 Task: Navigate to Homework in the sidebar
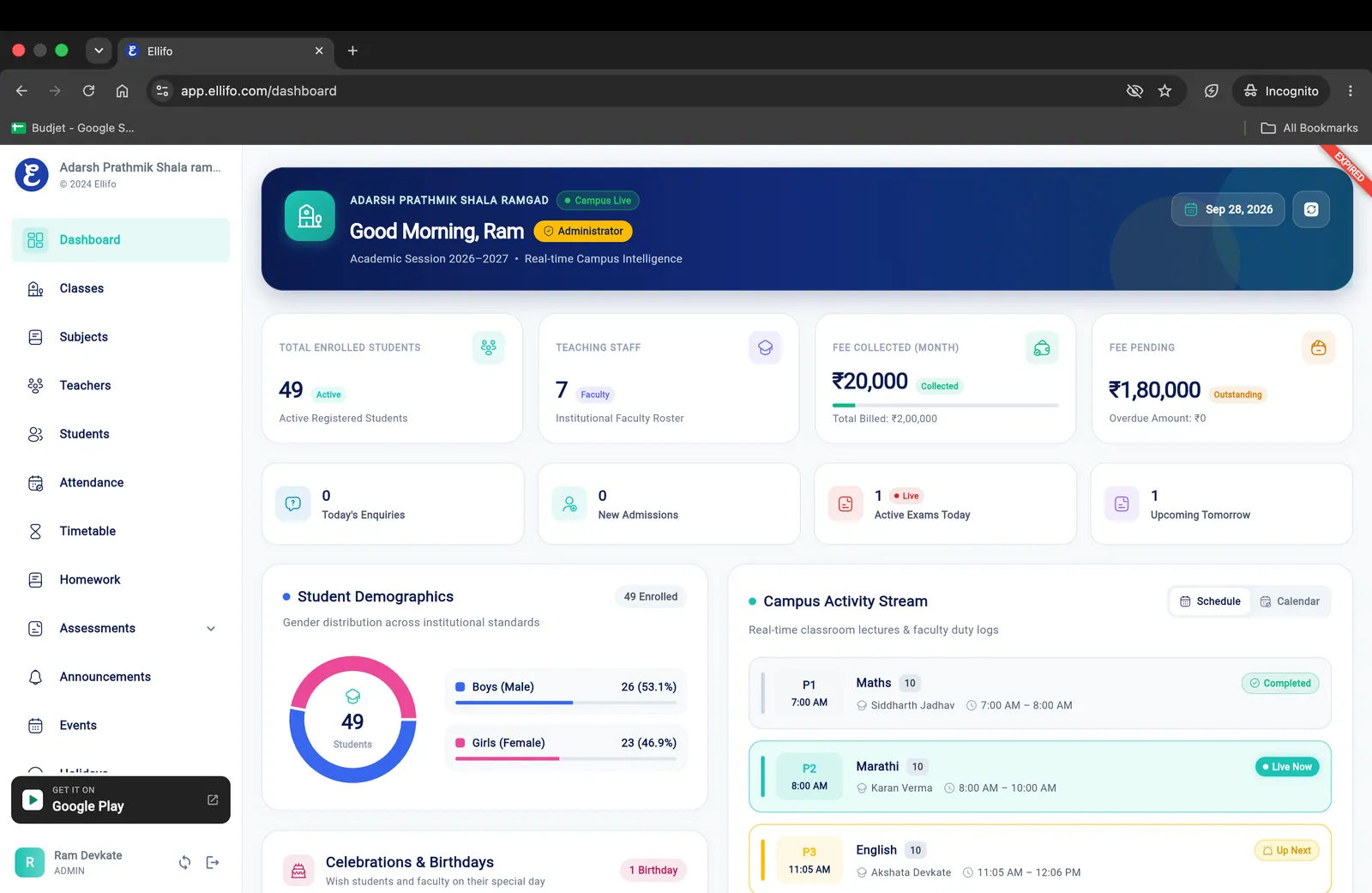[x=121, y=580]
